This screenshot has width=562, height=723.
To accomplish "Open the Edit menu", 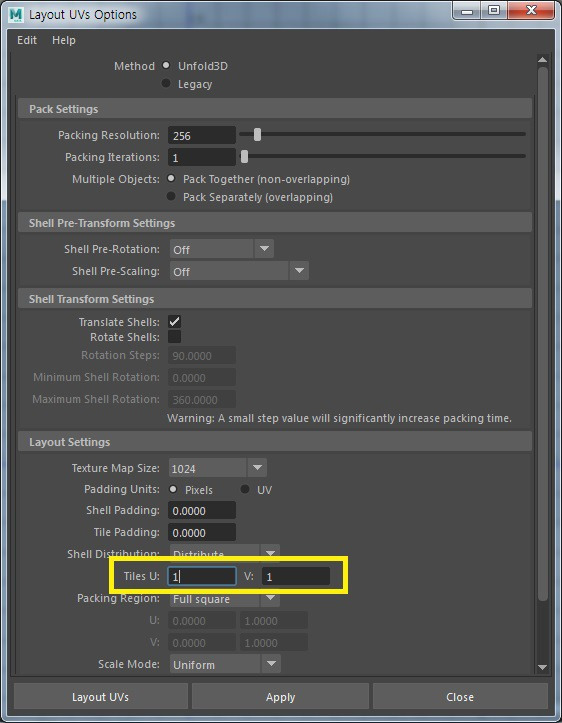I will pyautogui.click(x=27, y=40).
